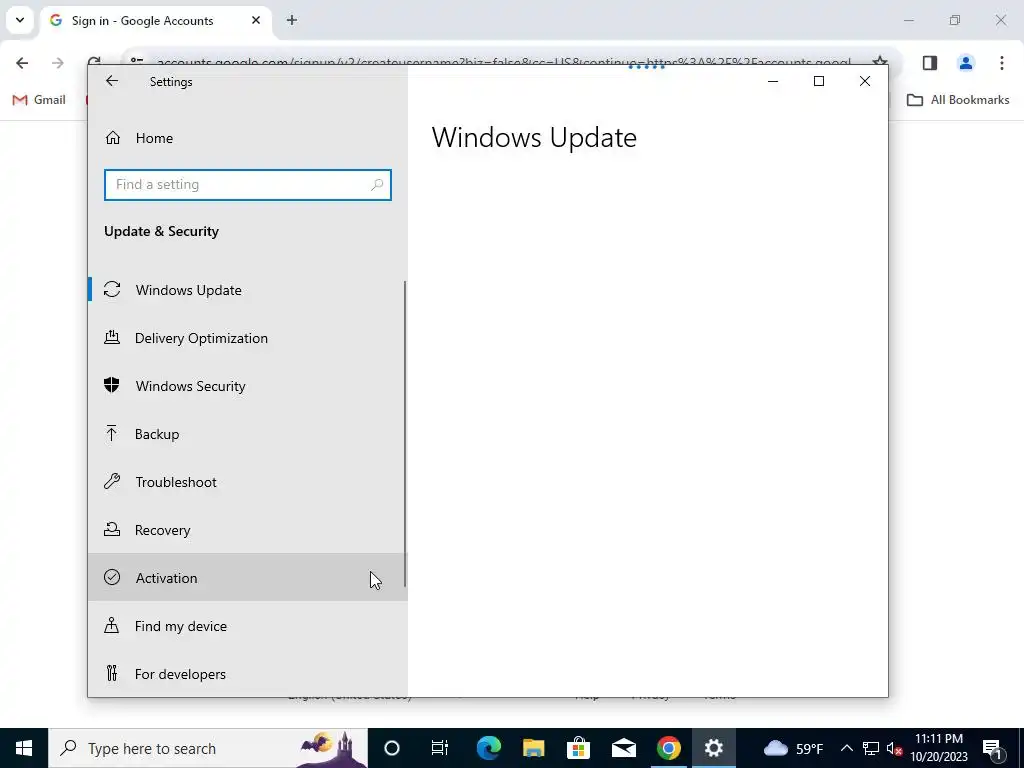Open Windows Start menu
The width and height of the screenshot is (1024, 768).
pyautogui.click(x=24, y=748)
